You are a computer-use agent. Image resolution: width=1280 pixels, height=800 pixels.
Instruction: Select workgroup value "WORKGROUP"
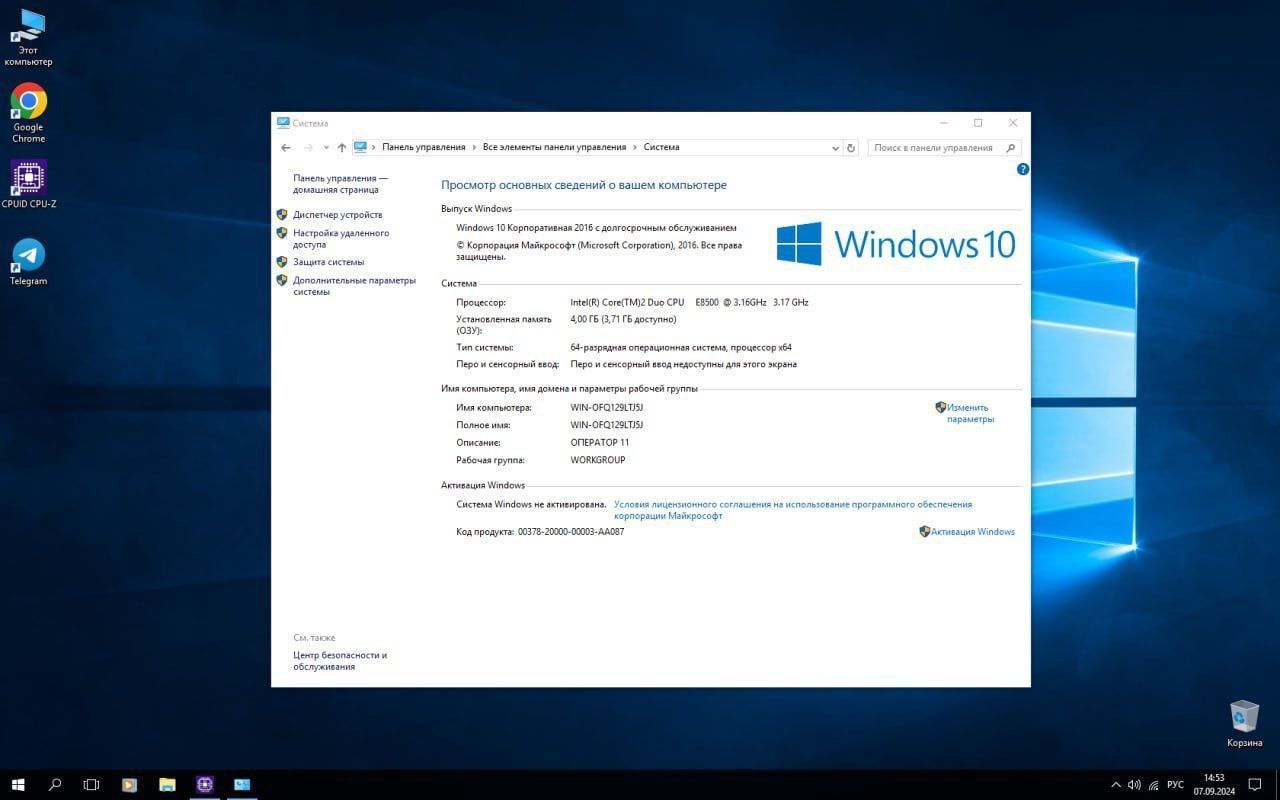pos(597,461)
